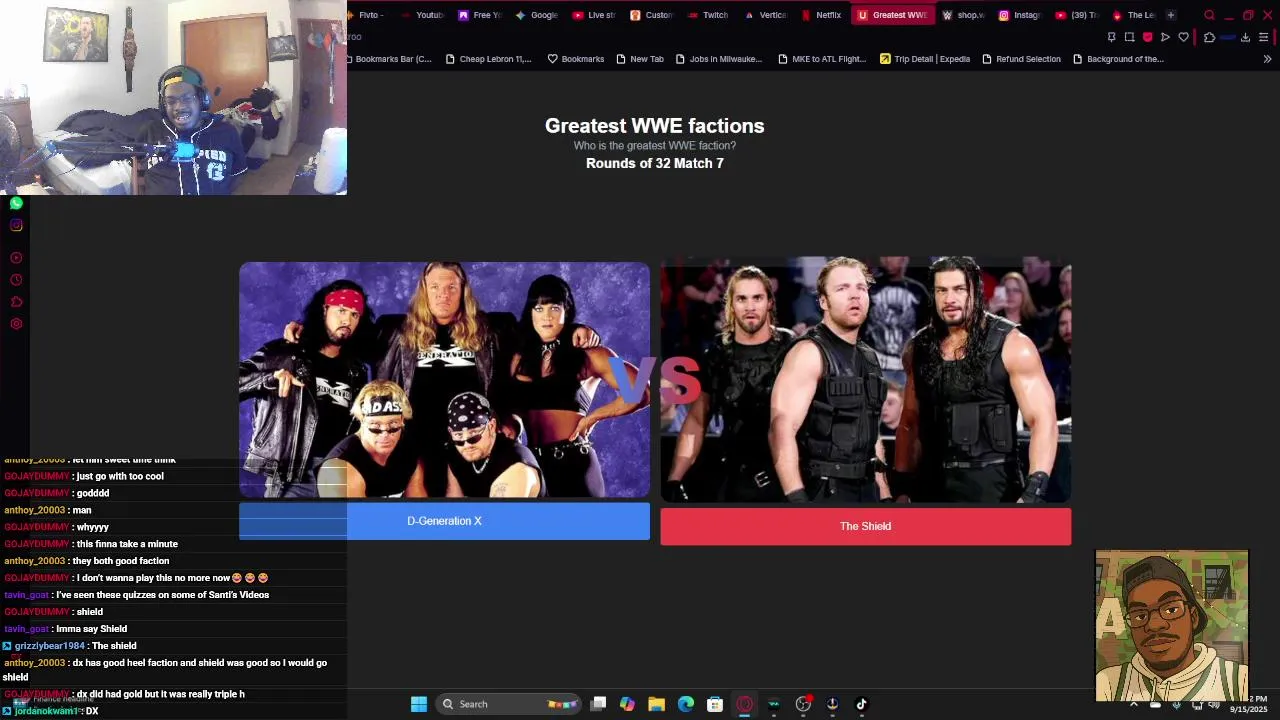
Task: Open Background of the... bookmark
Action: pyautogui.click(x=1118, y=59)
